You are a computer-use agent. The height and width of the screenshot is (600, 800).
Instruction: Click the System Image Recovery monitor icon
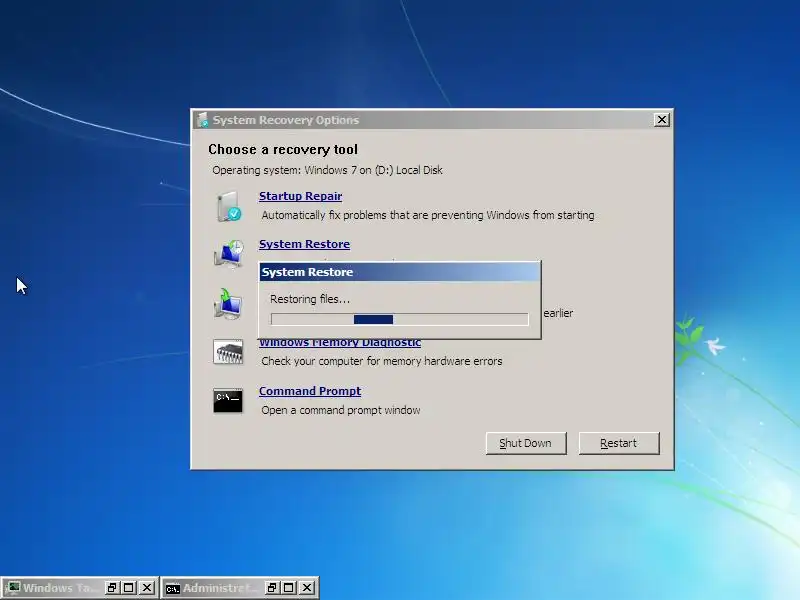click(228, 304)
